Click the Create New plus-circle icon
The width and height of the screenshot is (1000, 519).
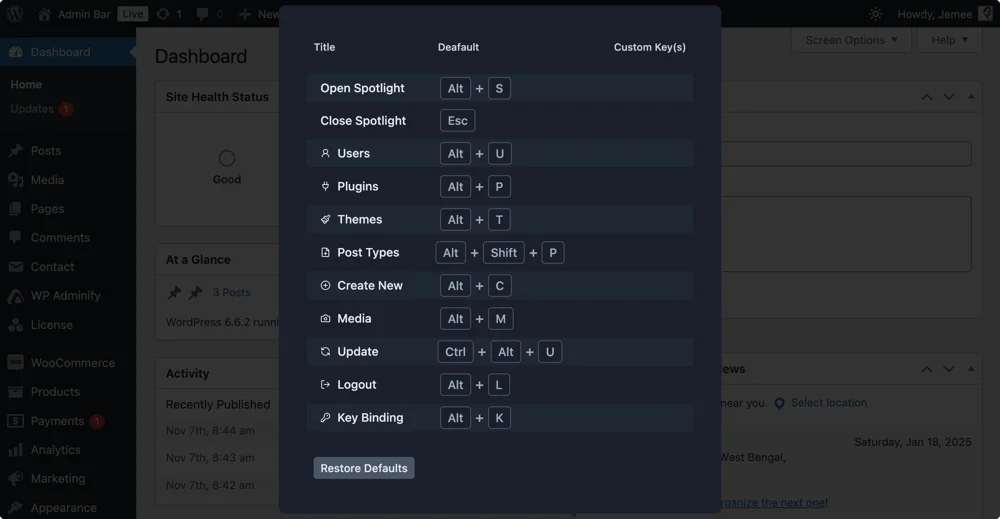tap(325, 286)
